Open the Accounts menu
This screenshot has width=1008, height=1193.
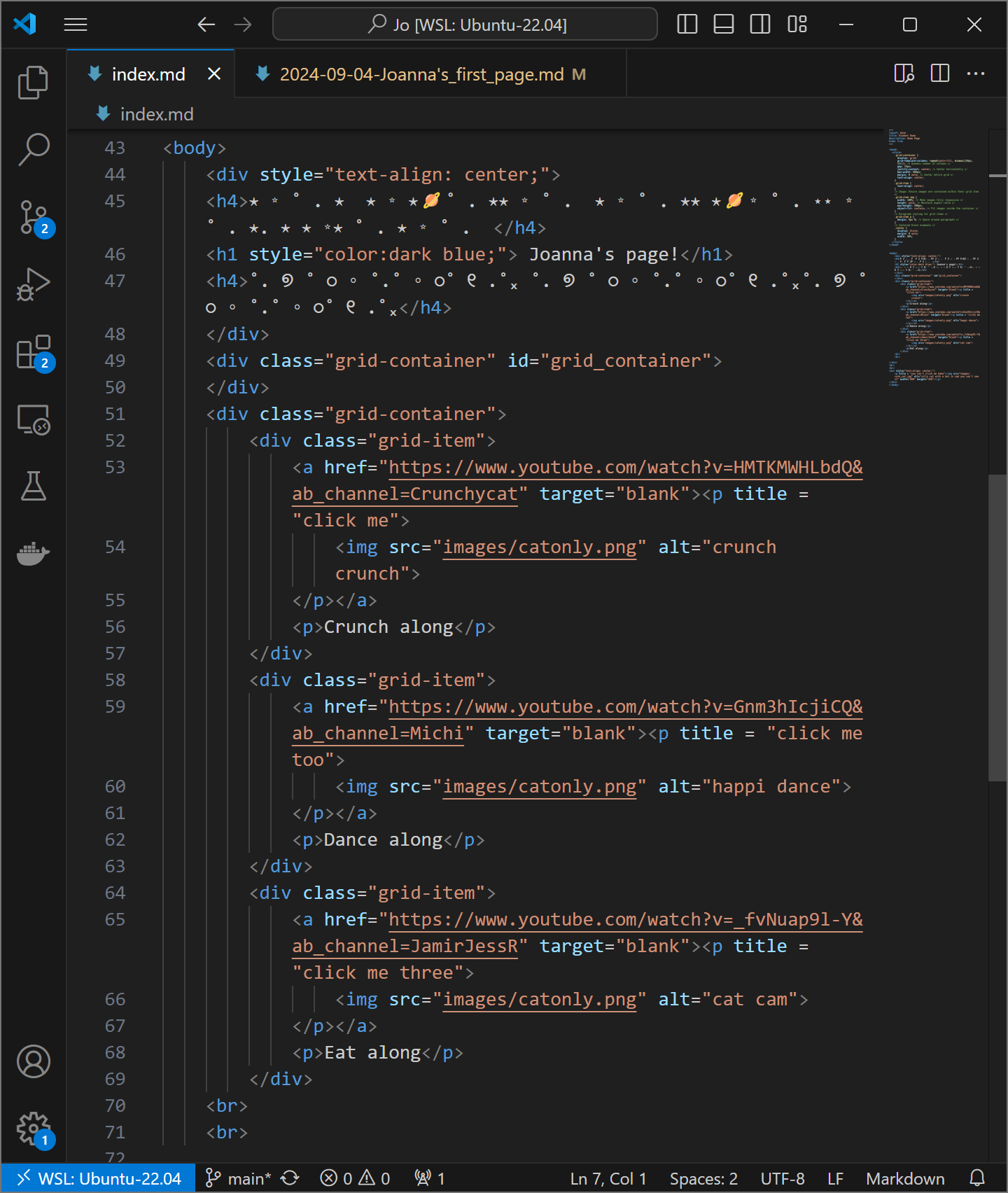pyautogui.click(x=33, y=1061)
